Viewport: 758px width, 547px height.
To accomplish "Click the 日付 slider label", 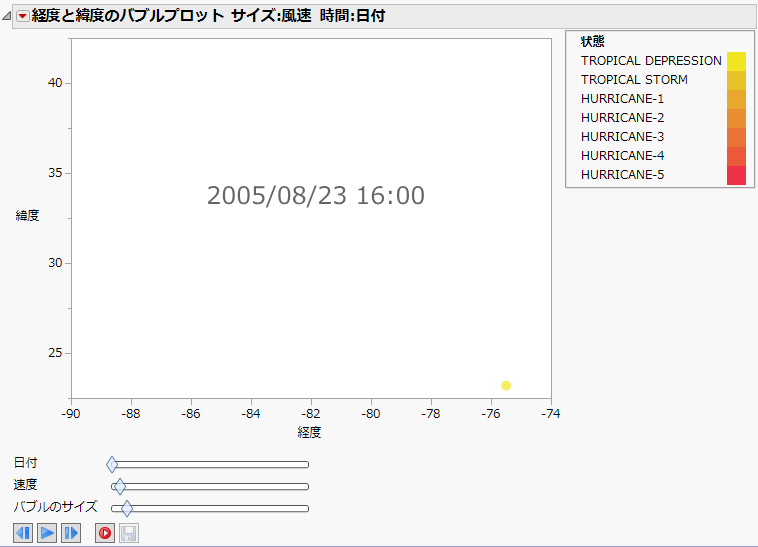I will pos(26,463).
